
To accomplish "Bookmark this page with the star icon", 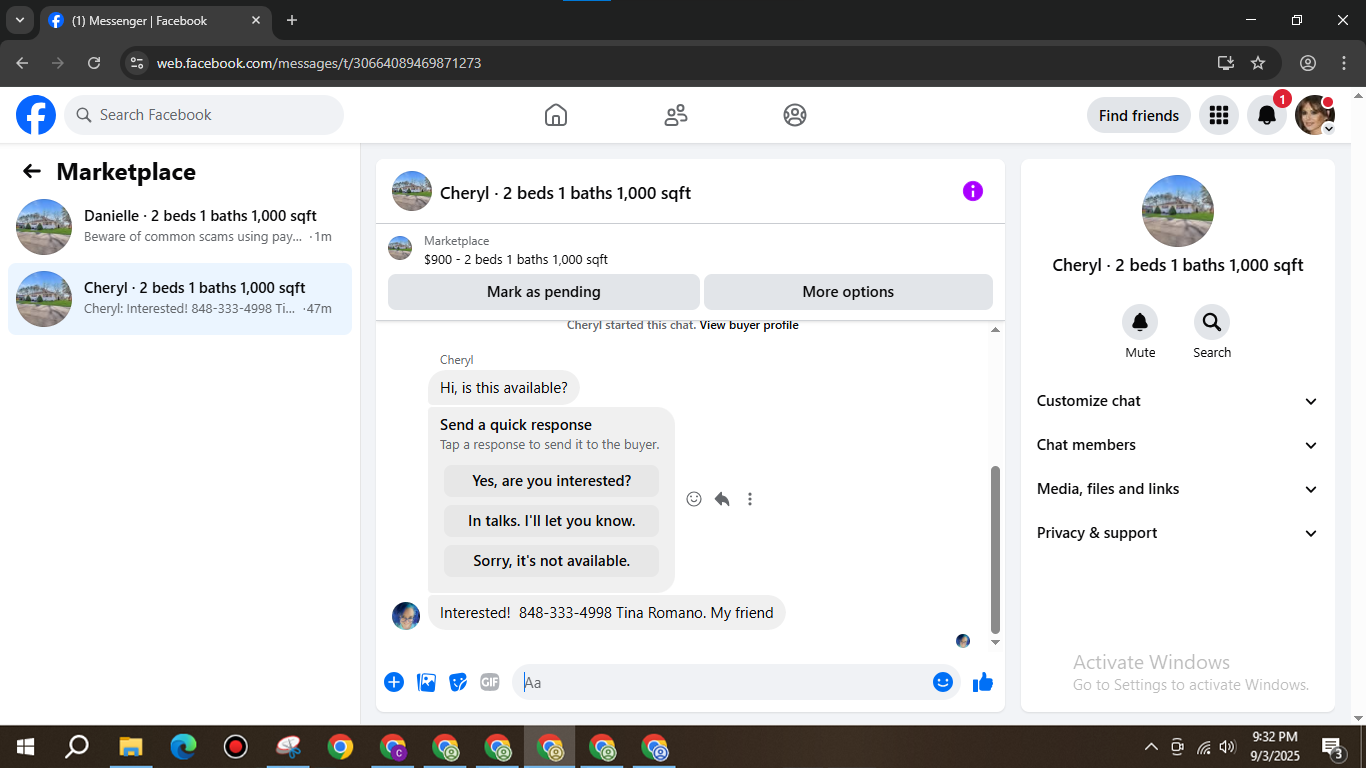I will click(x=1258, y=63).
